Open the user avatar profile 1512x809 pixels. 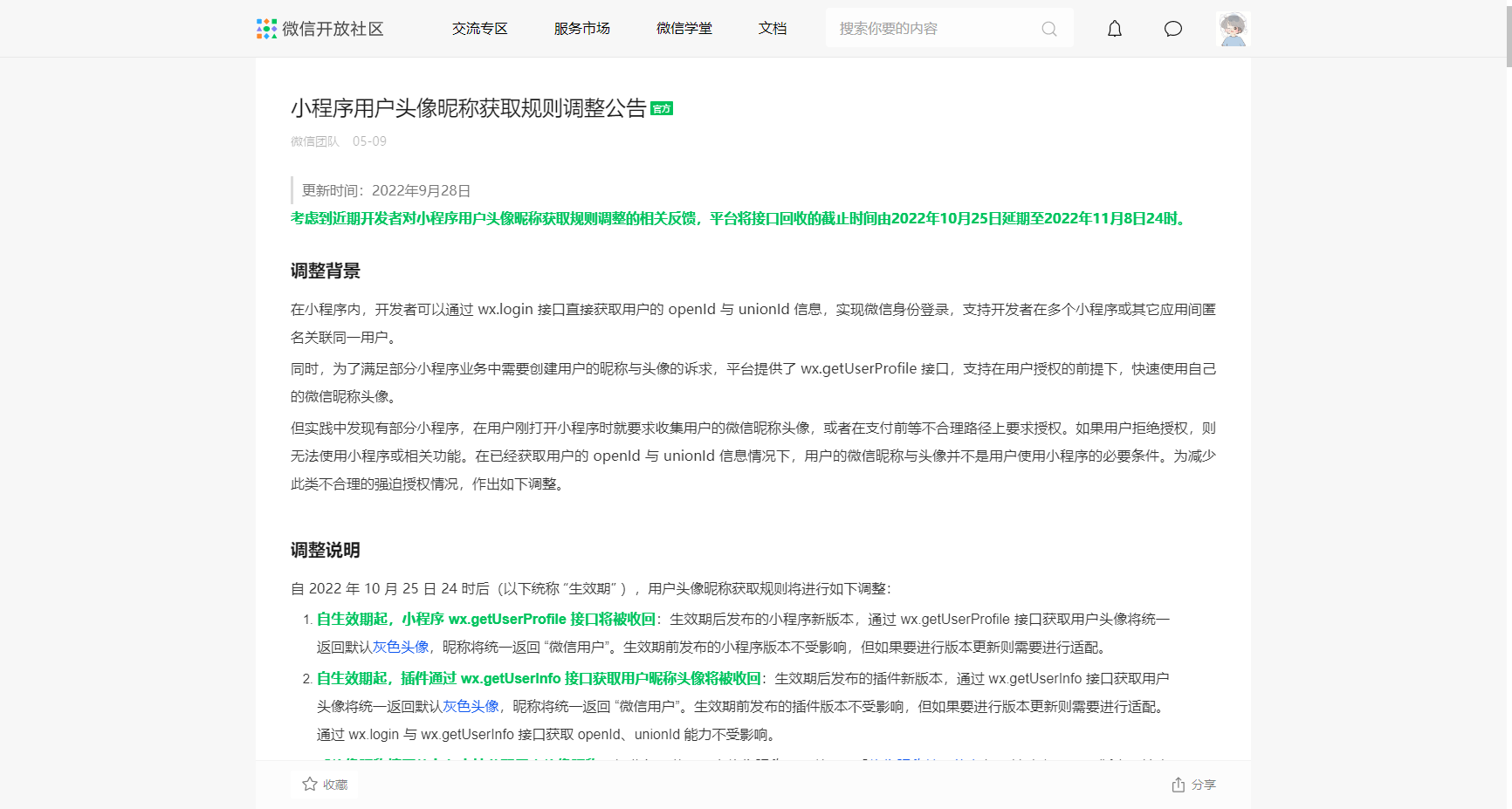(1234, 29)
